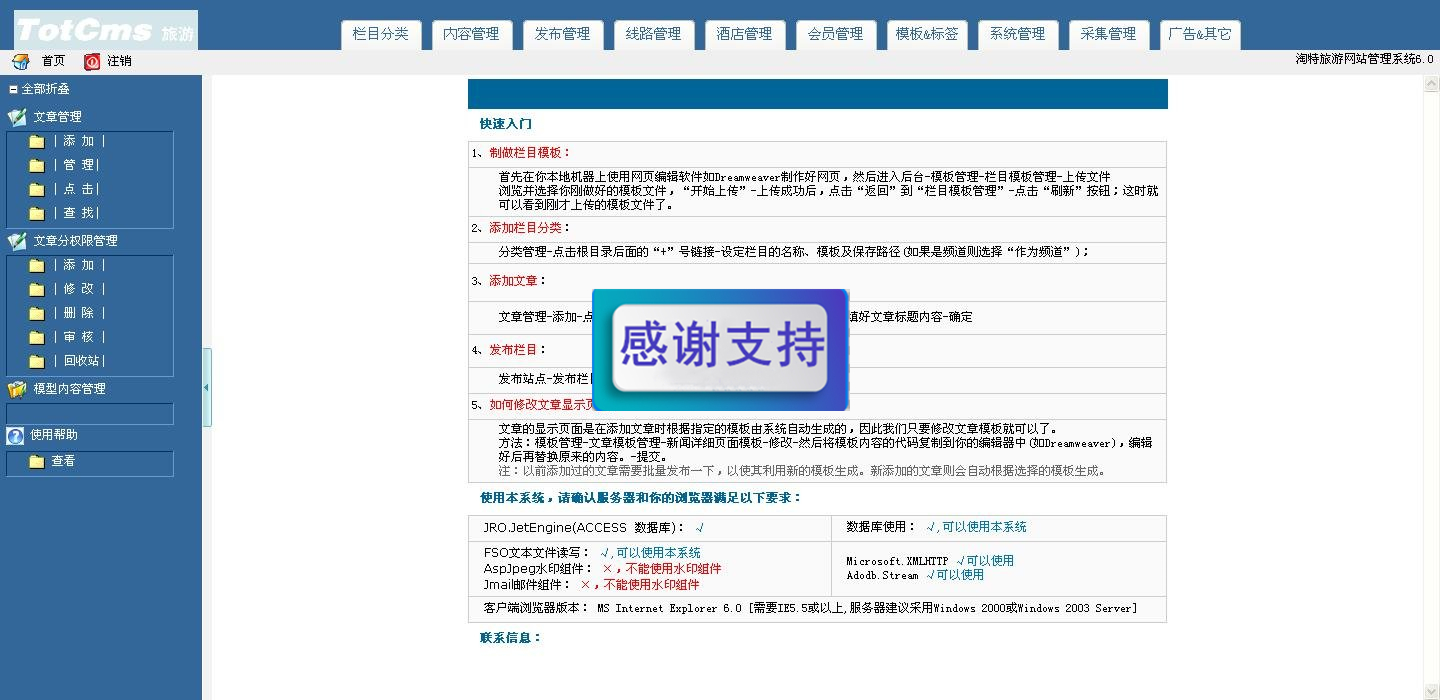Click the 注销 logout link
Screen dimensions: 1440x700
(x=120, y=61)
